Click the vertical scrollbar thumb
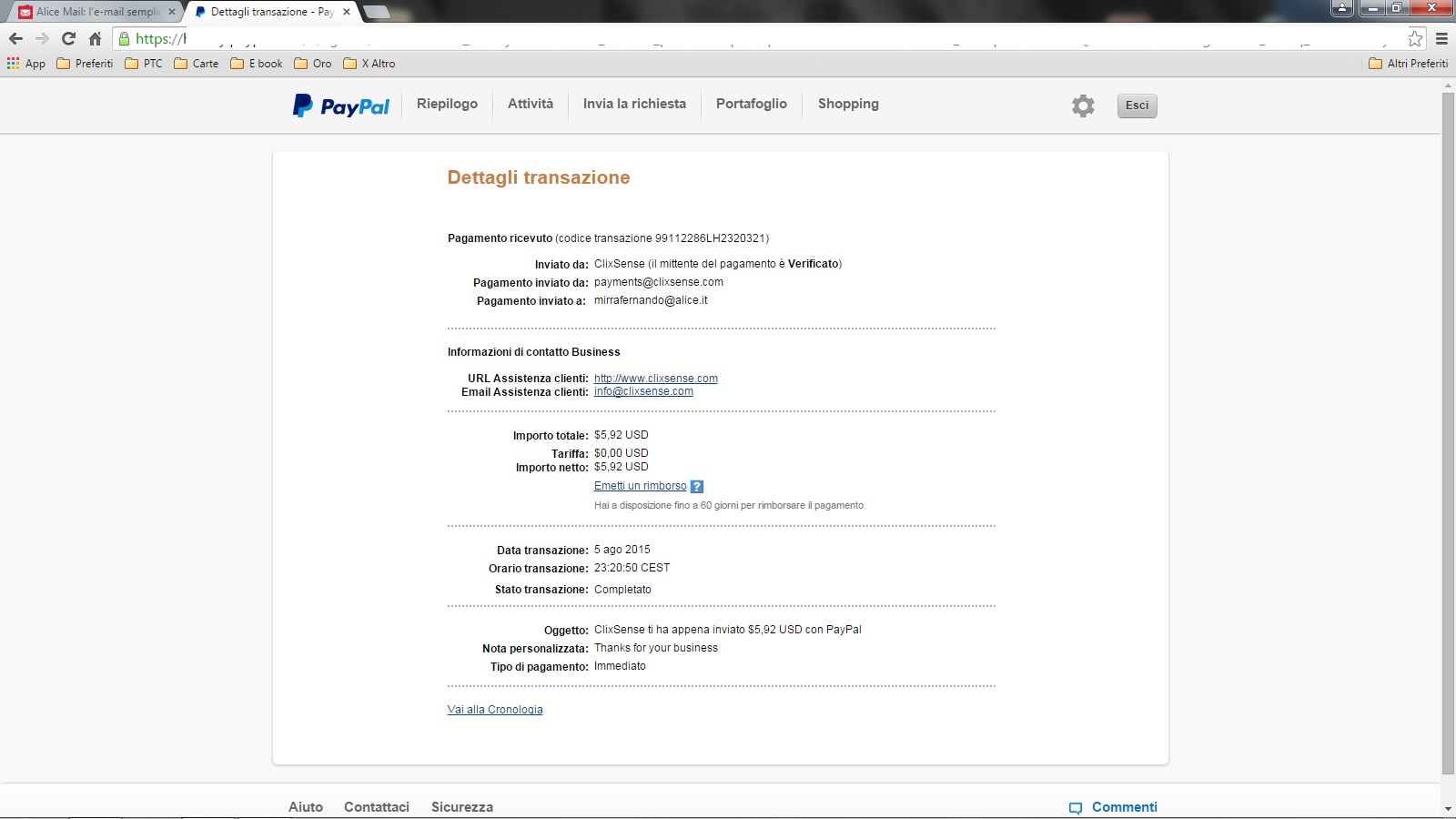Image resolution: width=1456 pixels, height=819 pixels. pos(1448,432)
